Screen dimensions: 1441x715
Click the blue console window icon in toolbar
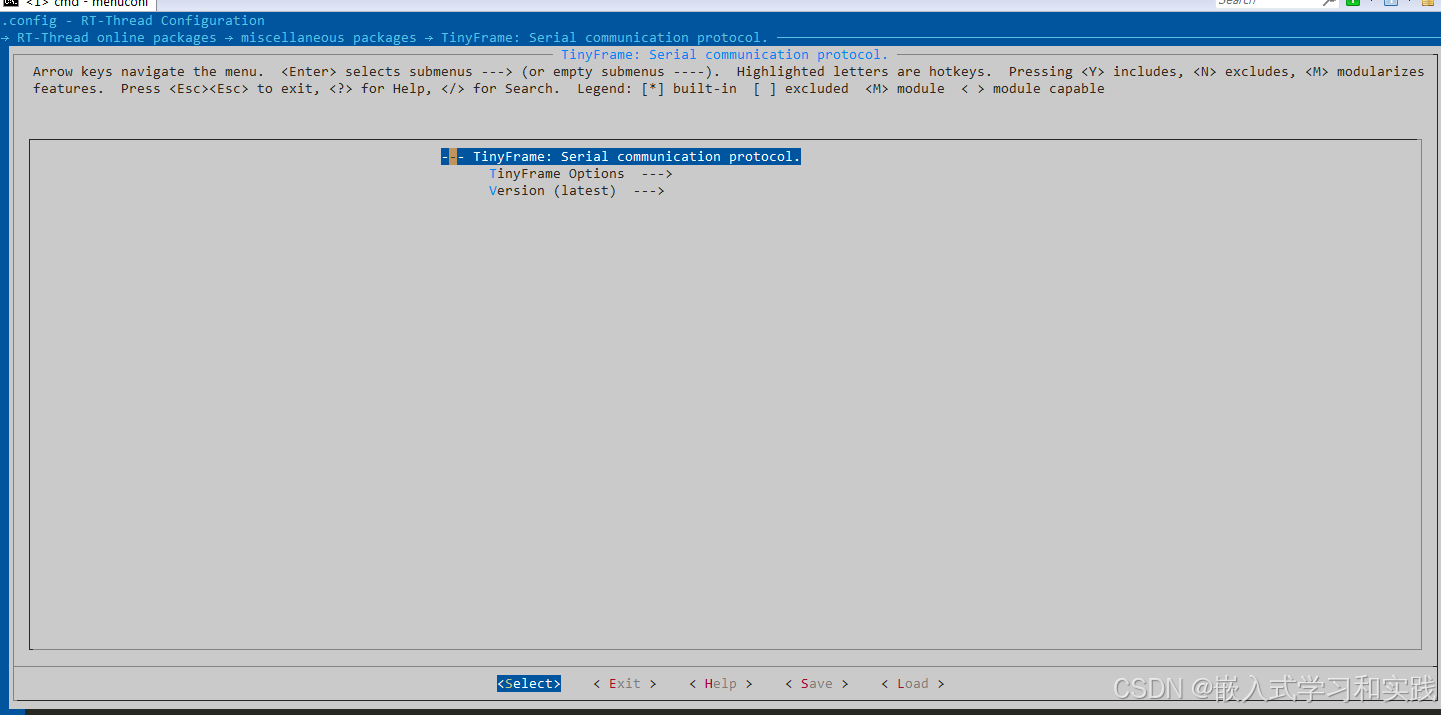pyautogui.click(x=1392, y=4)
